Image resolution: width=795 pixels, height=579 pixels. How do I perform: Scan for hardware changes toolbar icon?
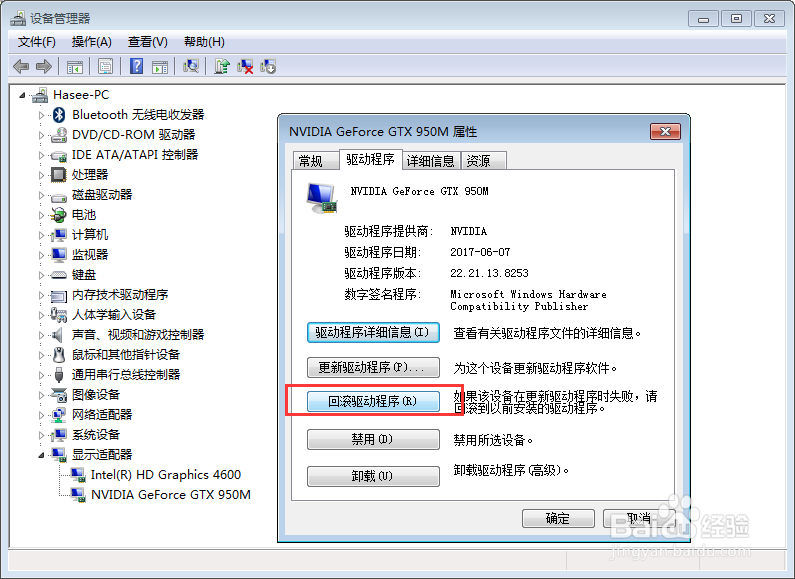[x=191, y=66]
